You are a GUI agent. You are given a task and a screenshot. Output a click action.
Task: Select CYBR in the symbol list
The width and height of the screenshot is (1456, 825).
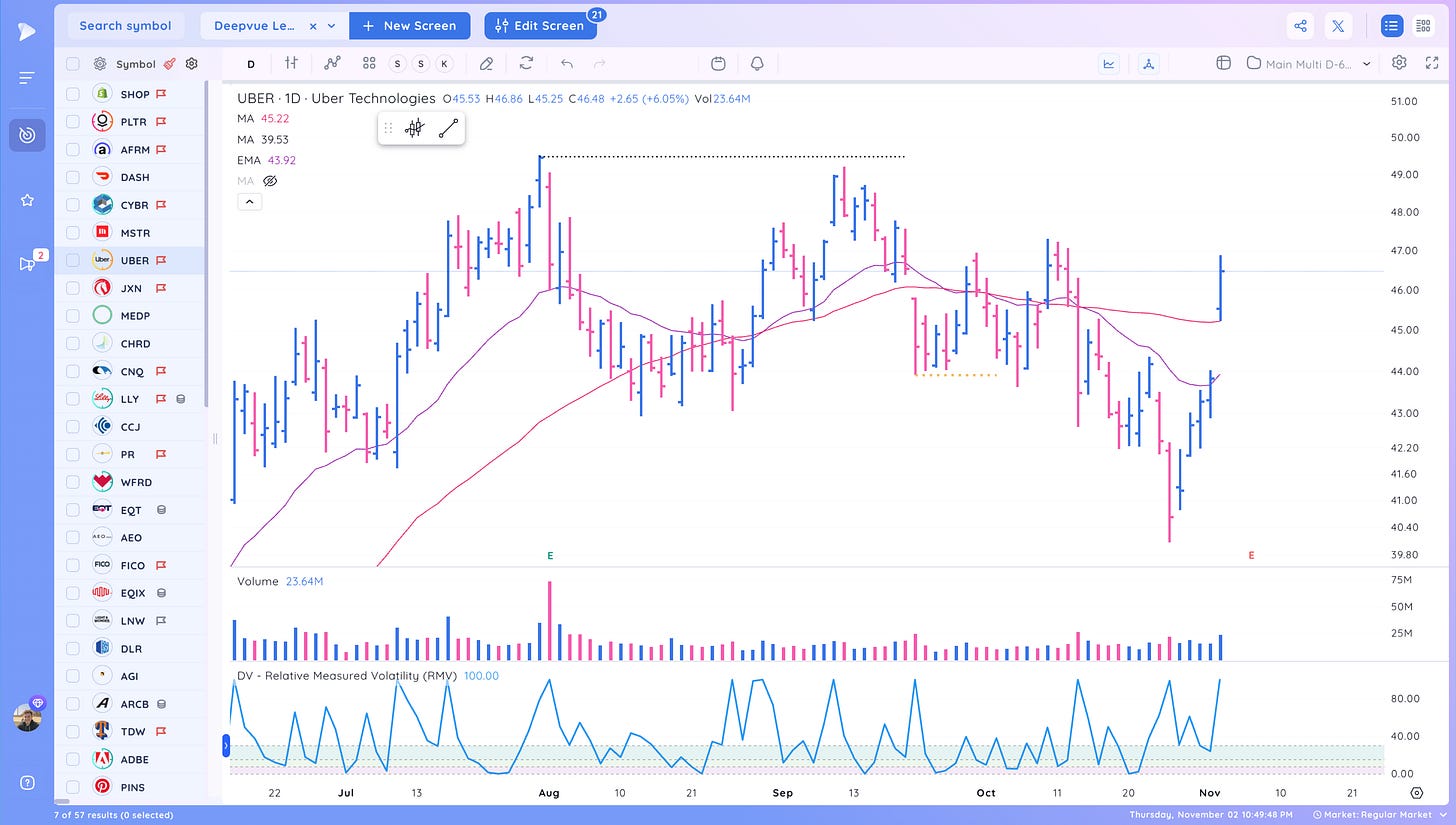point(135,205)
